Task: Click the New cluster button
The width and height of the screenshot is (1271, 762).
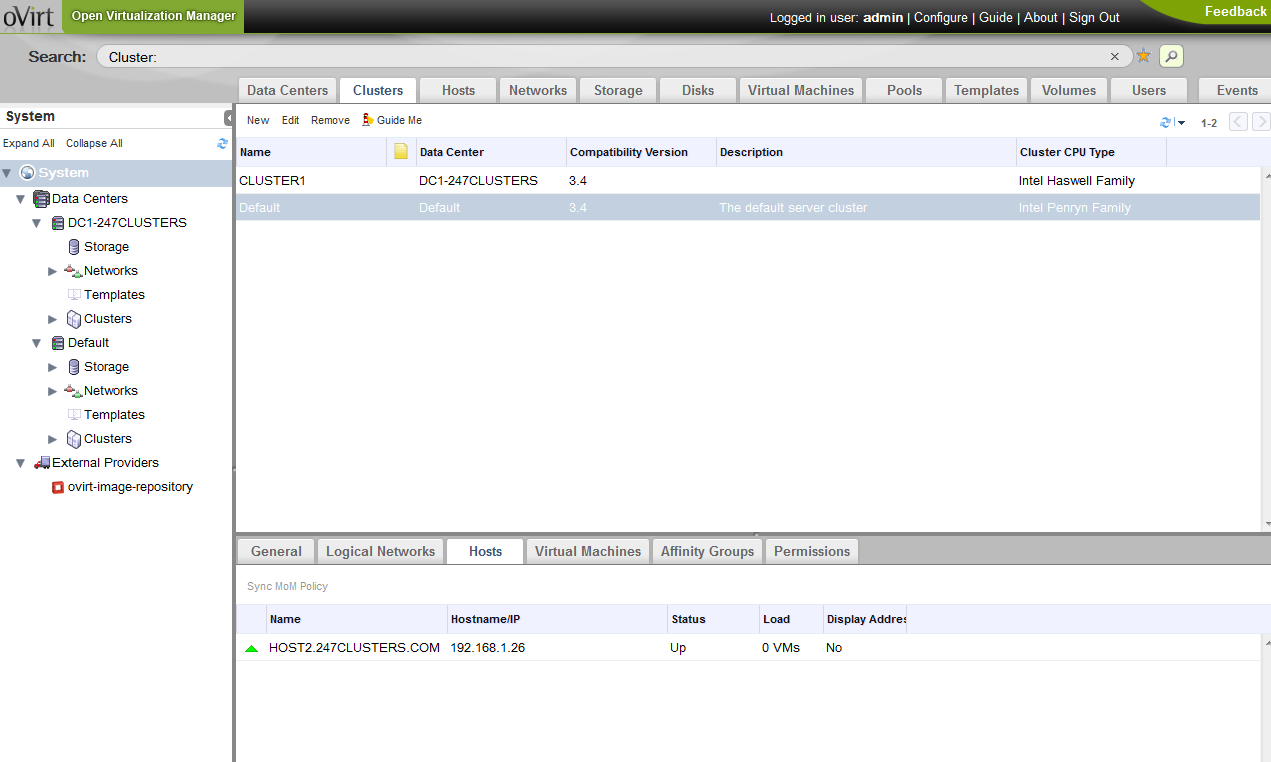Action: click(x=258, y=120)
